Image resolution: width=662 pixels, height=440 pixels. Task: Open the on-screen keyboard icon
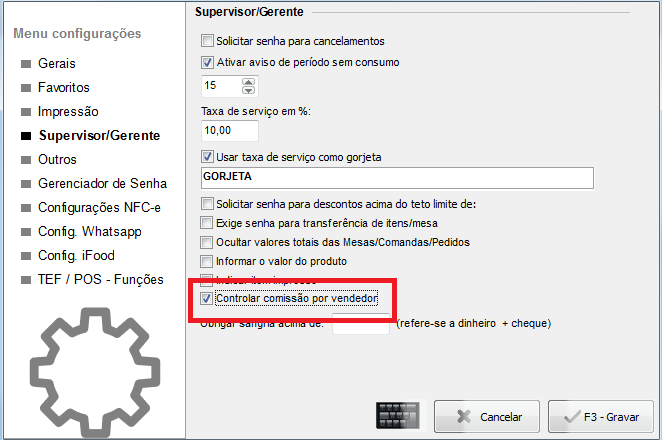tap(397, 416)
